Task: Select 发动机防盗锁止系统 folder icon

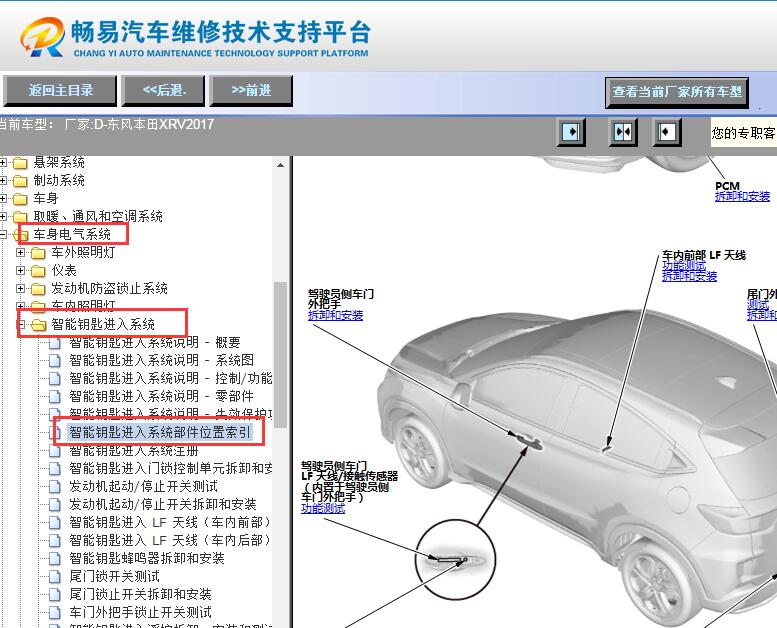Action: coord(38,288)
